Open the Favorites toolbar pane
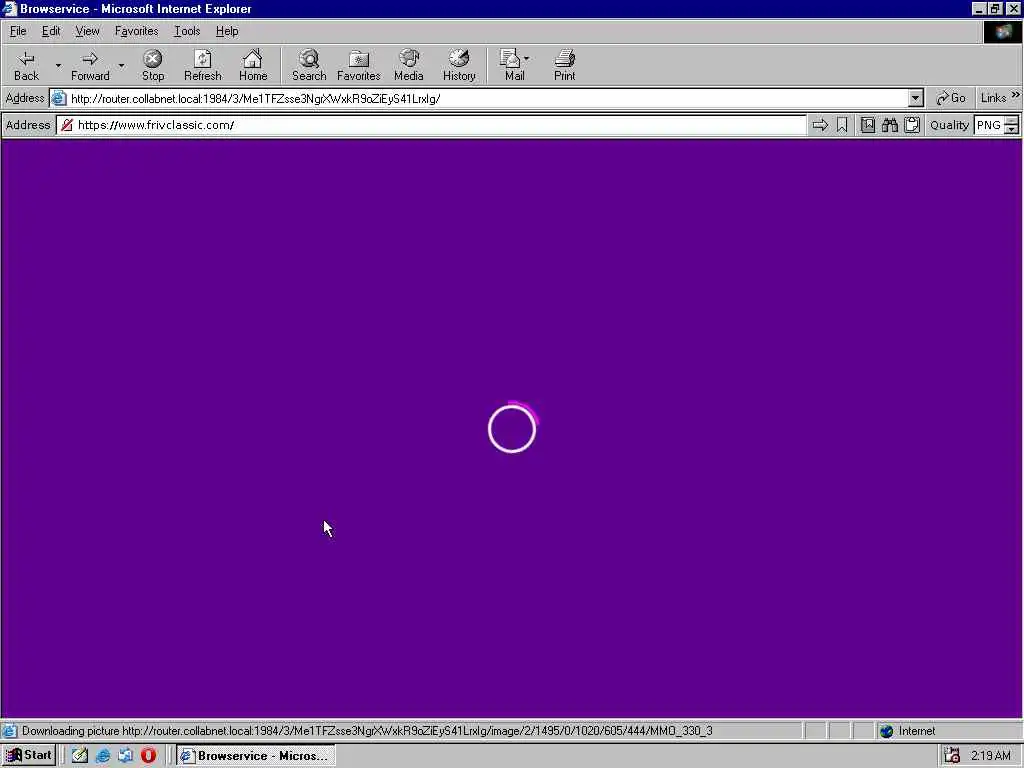The image size is (1024, 768). [x=359, y=65]
